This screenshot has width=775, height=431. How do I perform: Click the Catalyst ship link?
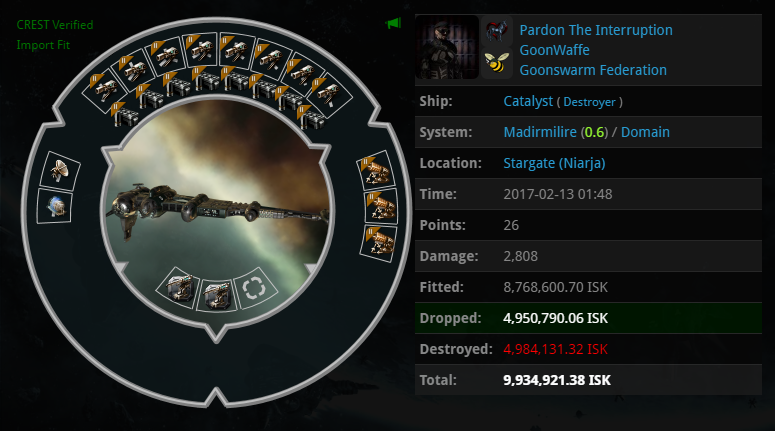point(527,101)
